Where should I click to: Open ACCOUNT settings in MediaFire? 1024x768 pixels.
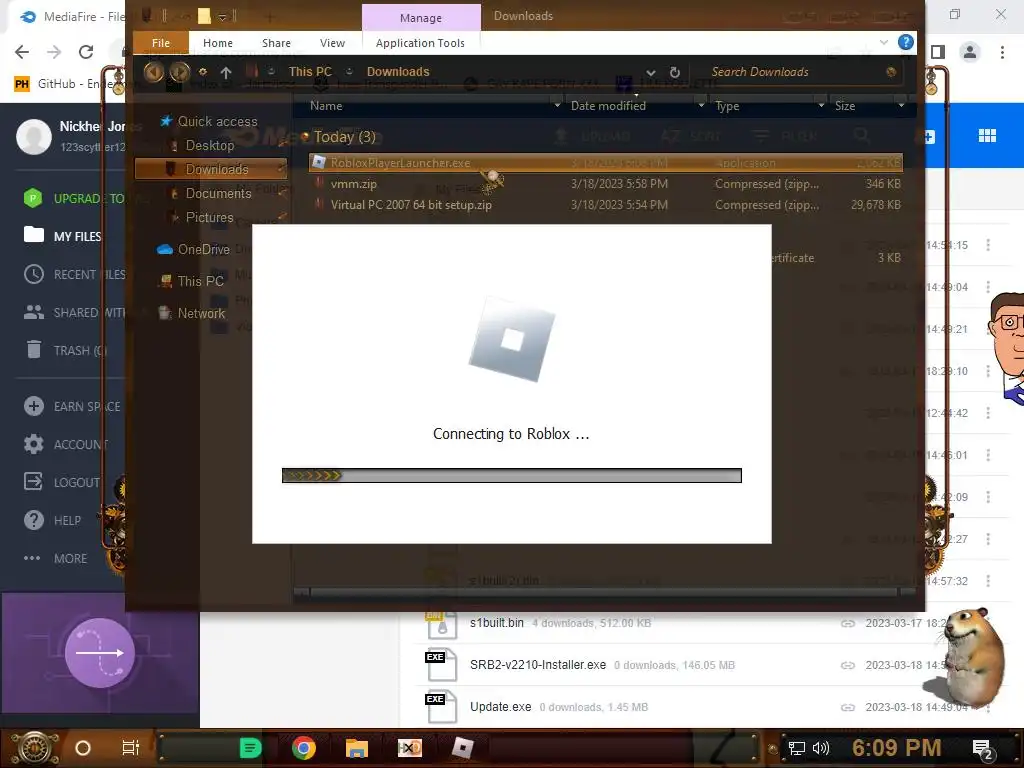point(66,445)
